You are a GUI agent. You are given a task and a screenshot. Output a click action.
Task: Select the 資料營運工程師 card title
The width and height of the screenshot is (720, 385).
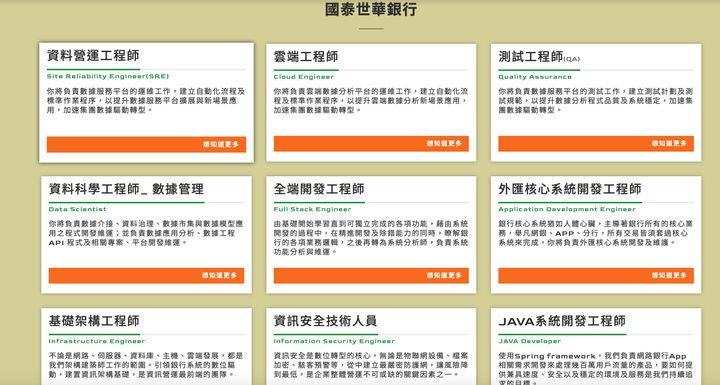(x=93, y=56)
